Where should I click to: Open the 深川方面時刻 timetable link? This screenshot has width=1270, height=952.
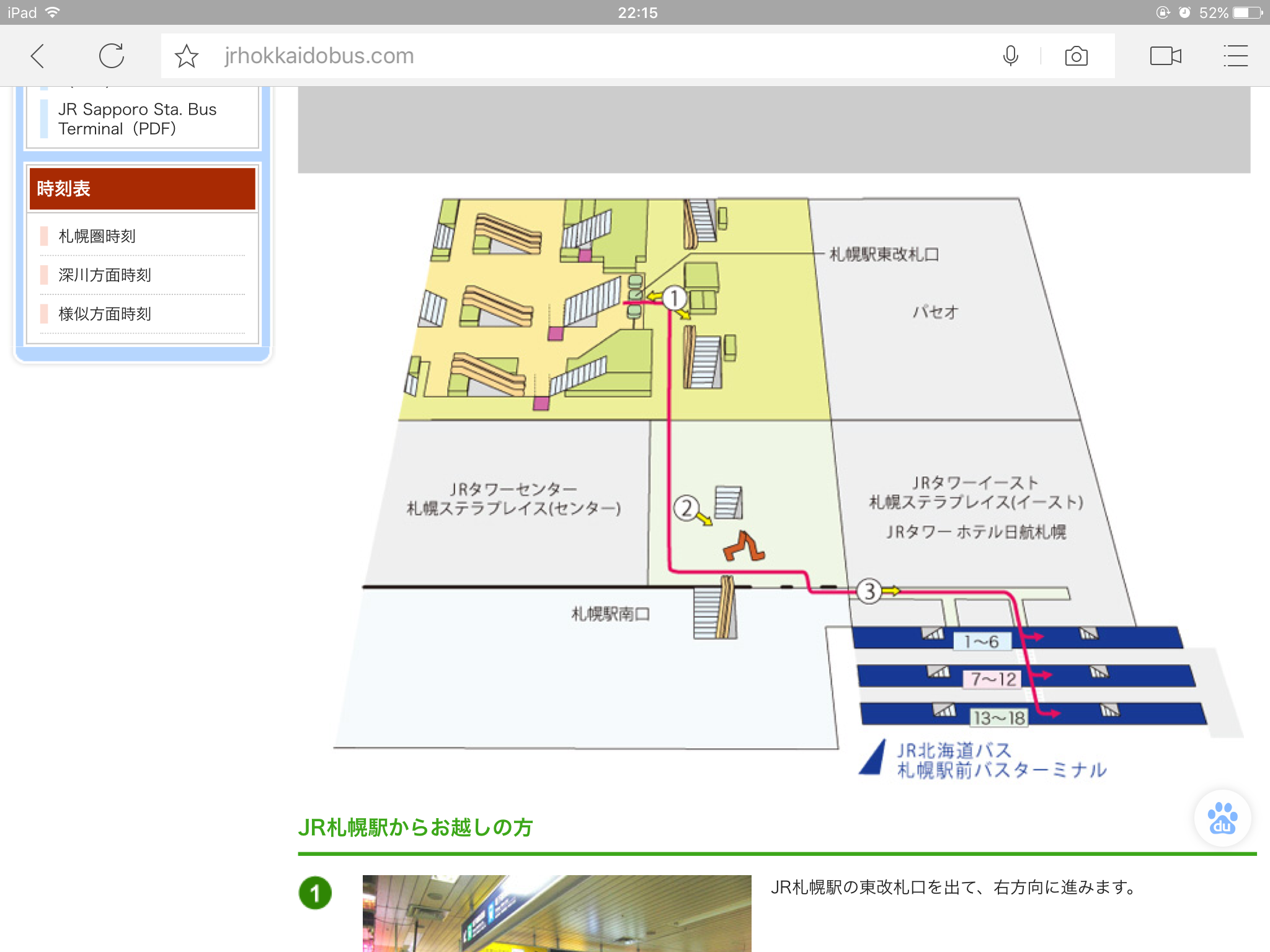coord(105,275)
